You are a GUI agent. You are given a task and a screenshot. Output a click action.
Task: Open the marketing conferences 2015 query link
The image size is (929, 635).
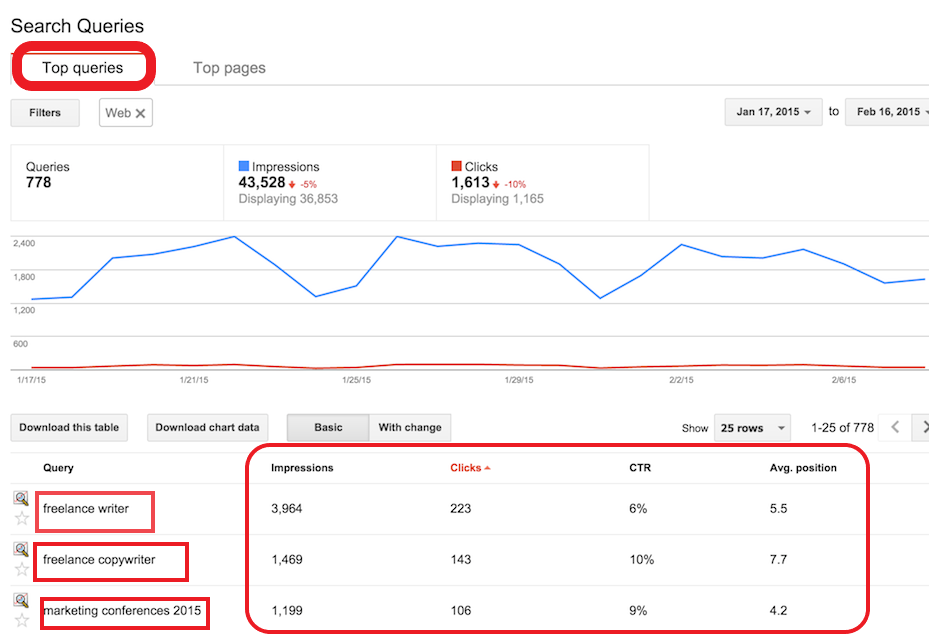(x=123, y=611)
